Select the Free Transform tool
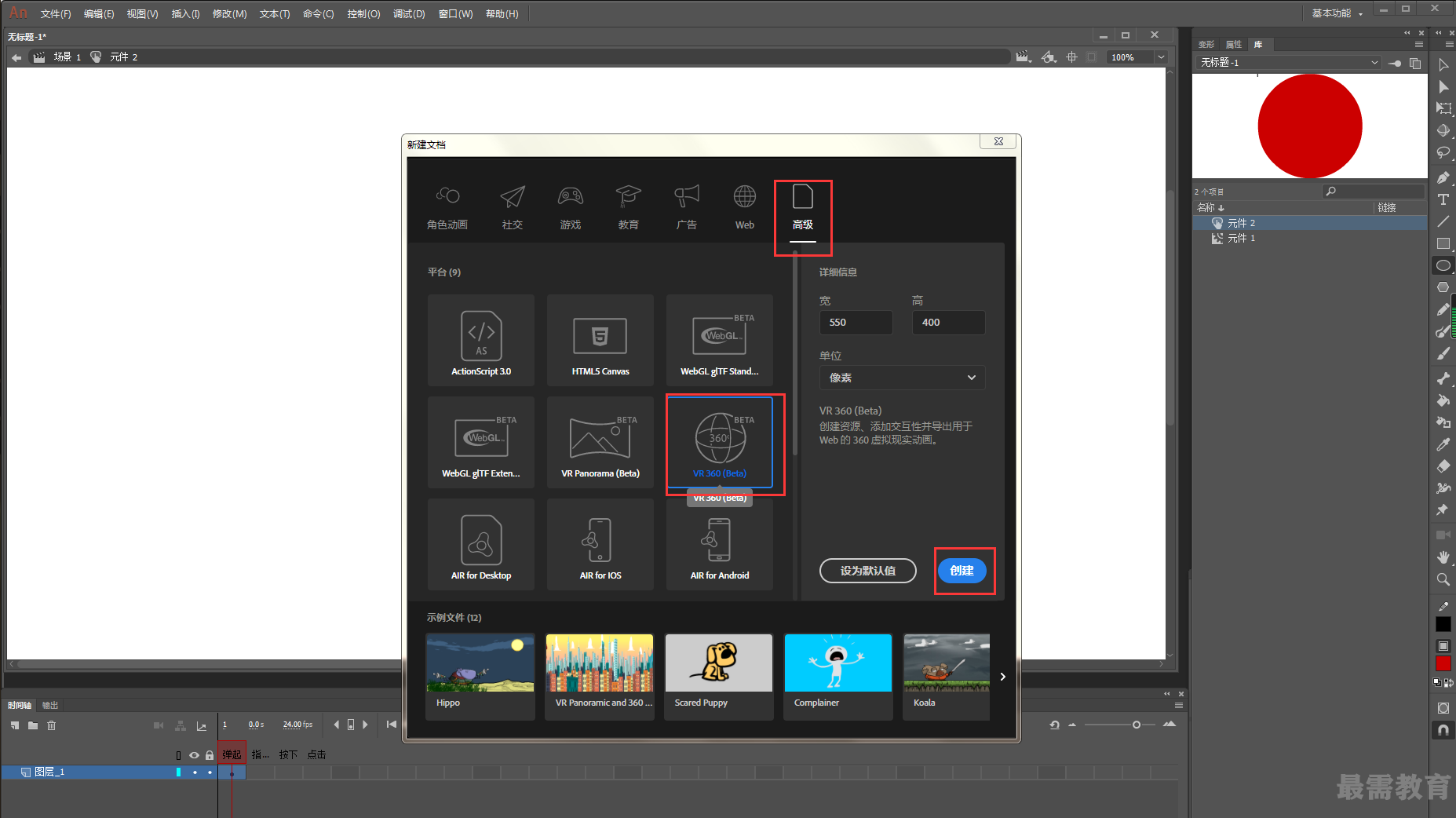Viewport: 1456px width, 818px height. point(1443,108)
